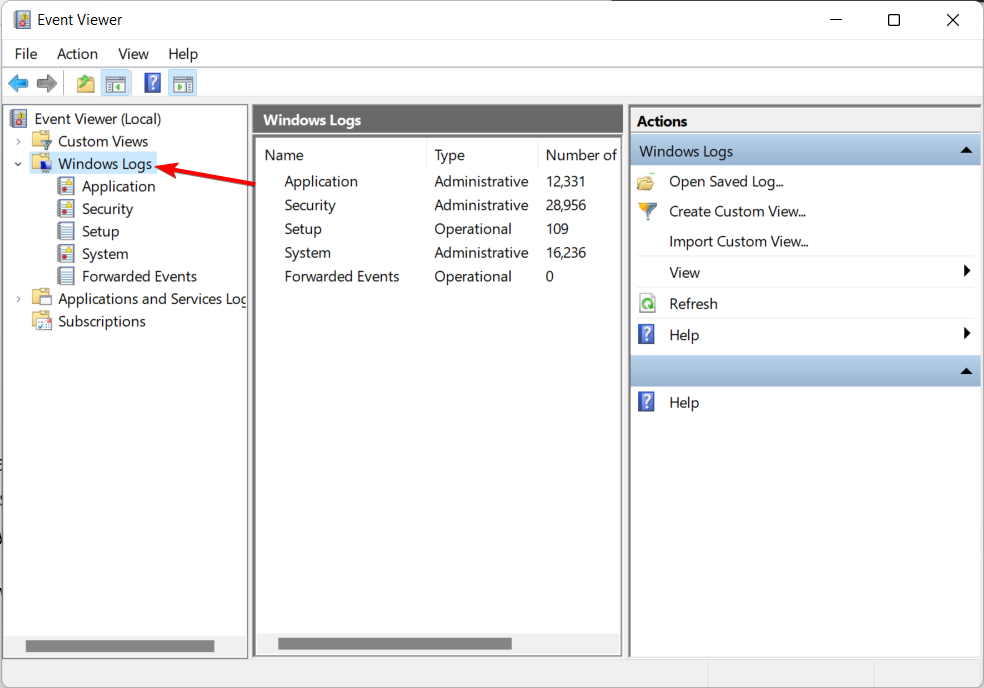Viewport: 984px width, 688px height.
Task: Click the Type column header
Action: point(482,155)
